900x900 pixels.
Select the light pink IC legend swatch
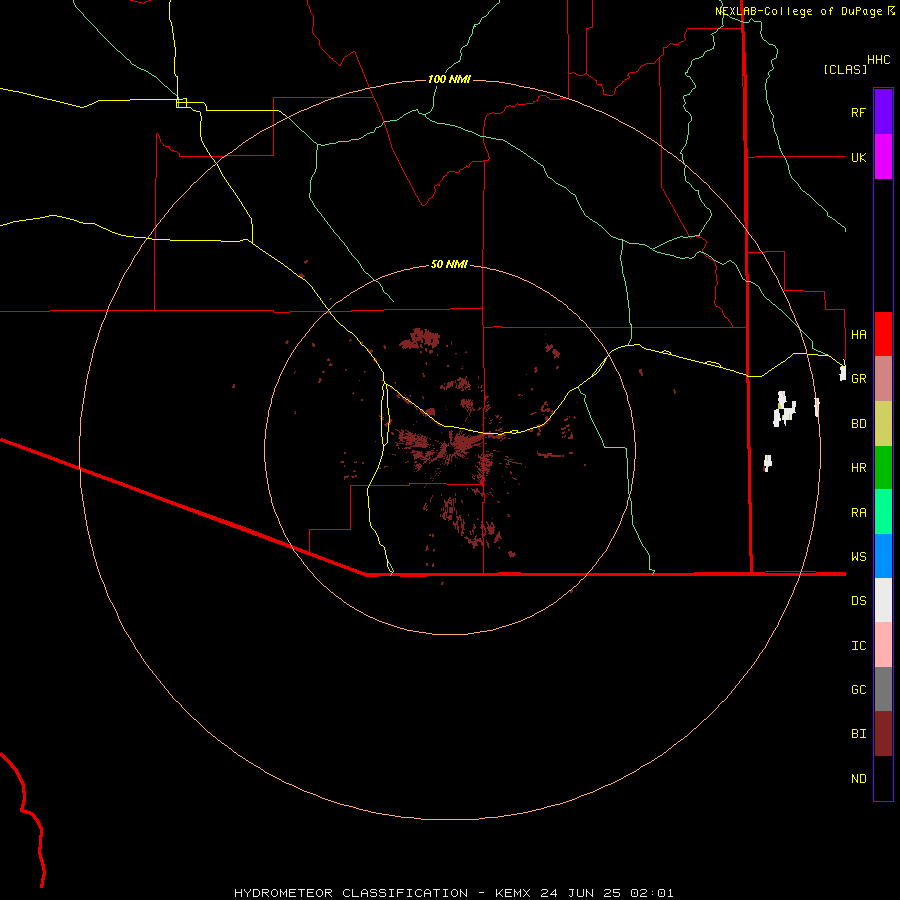click(x=883, y=645)
